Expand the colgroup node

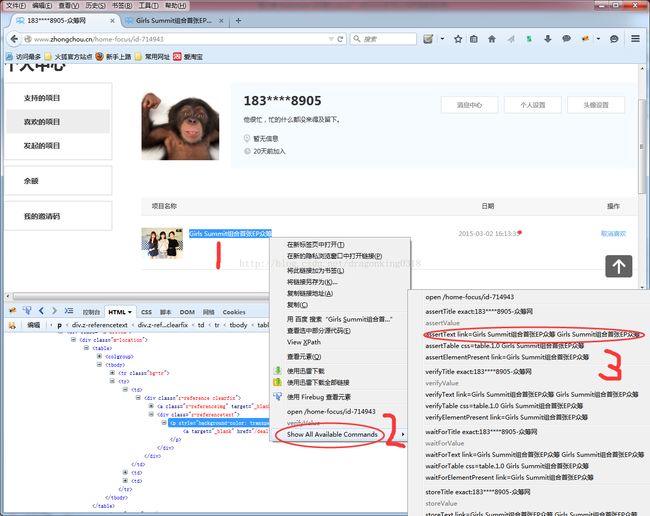[99, 356]
